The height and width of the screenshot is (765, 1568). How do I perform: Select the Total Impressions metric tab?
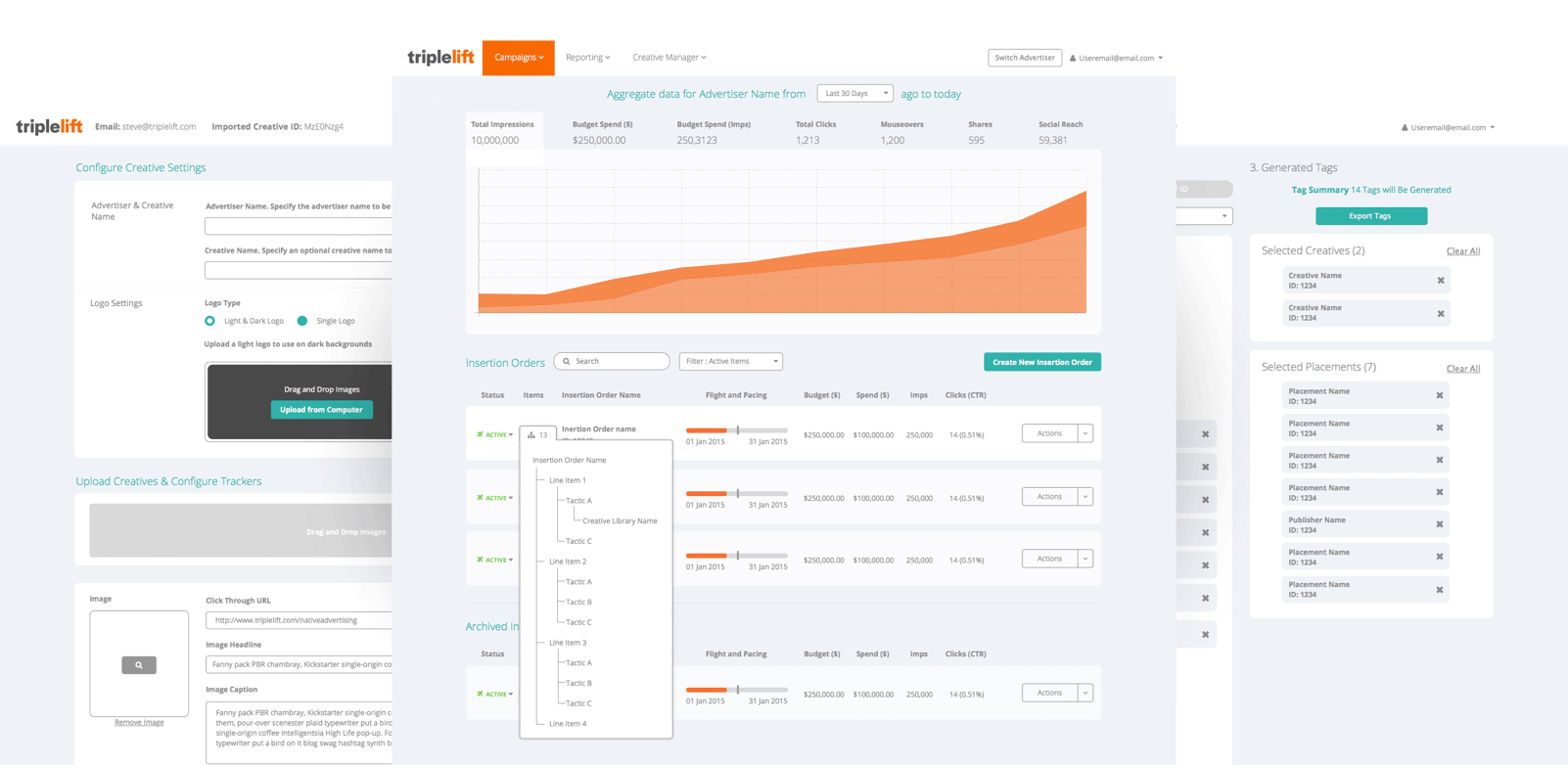[x=502, y=132]
